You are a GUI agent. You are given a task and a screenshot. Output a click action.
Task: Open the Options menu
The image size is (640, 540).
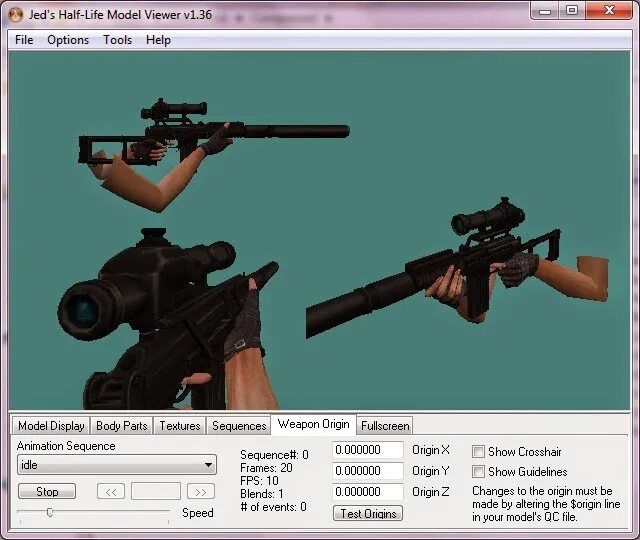click(x=68, y=40)
